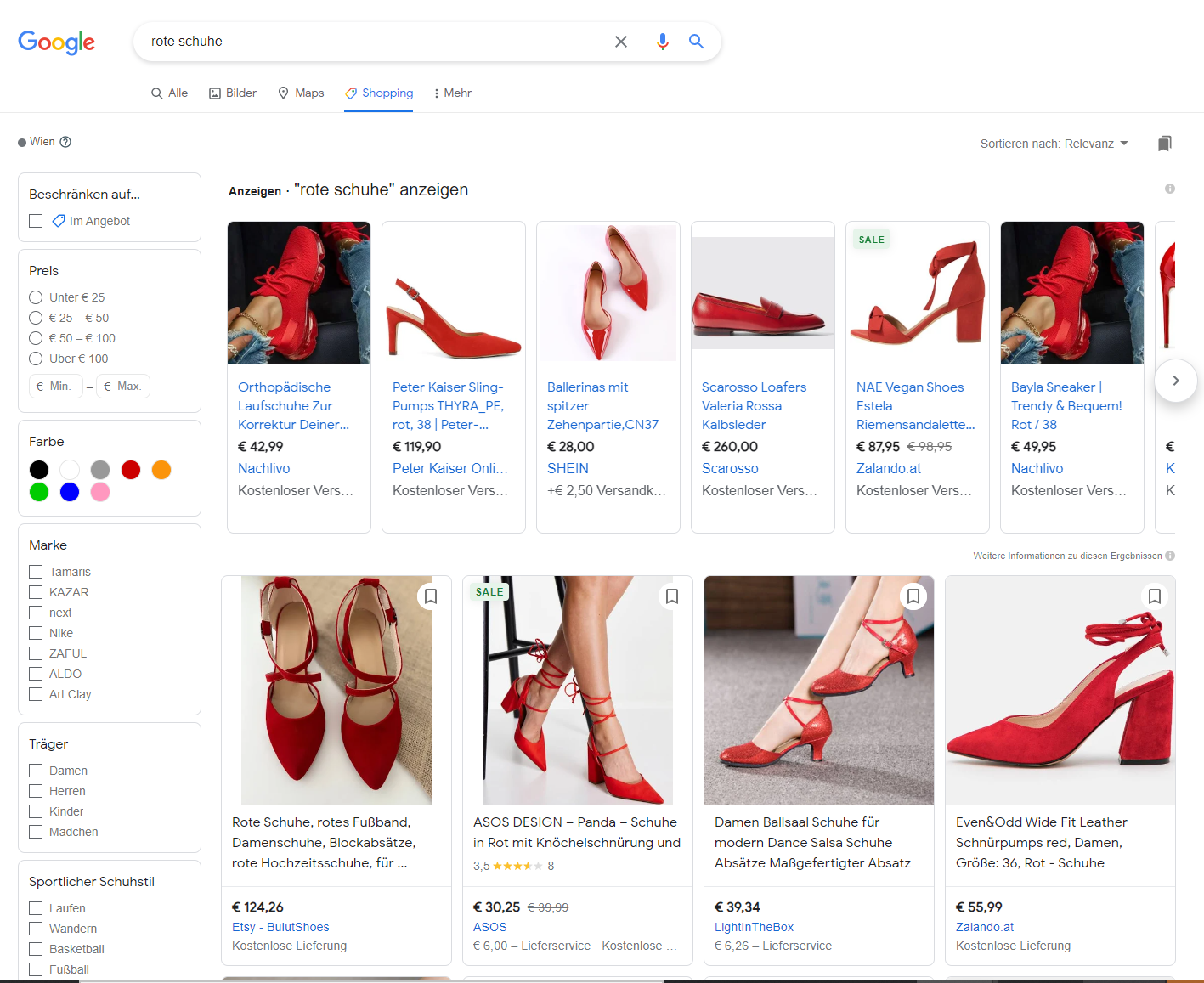Open the Orthopädische Laufschuhe product image
Viewport: 1204px width, 983px height.
click(299, 293)
